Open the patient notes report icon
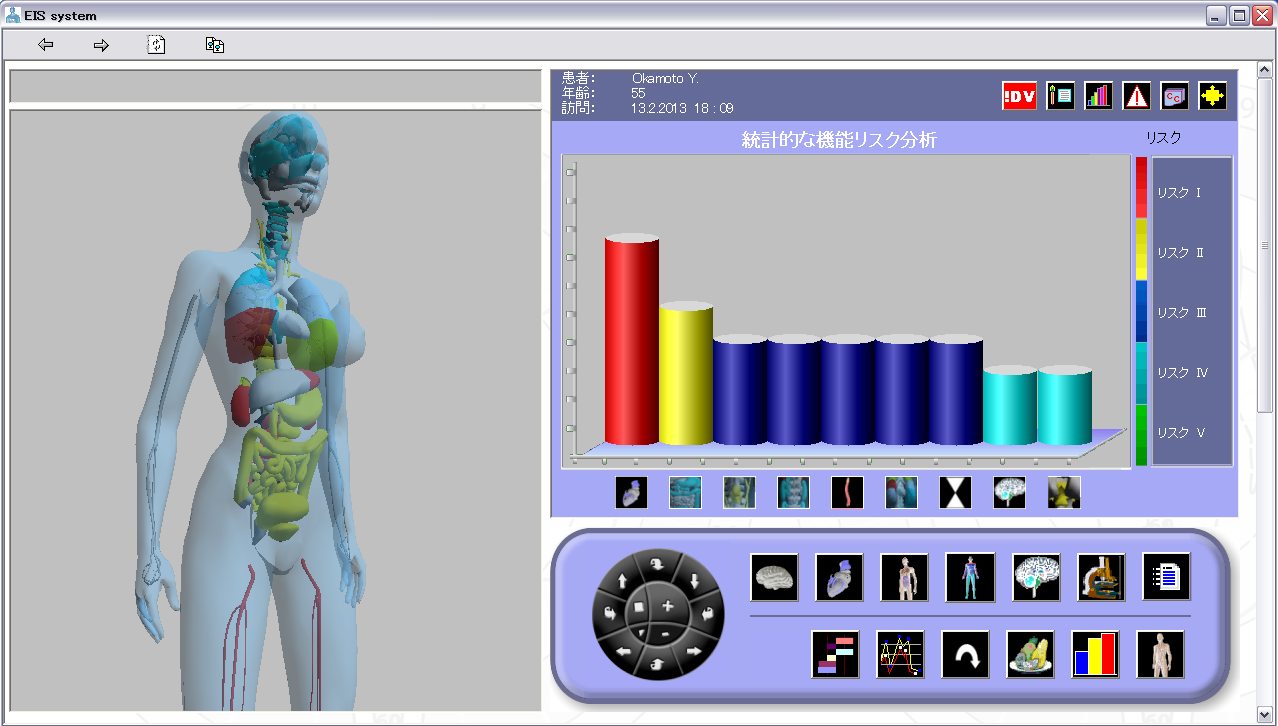The width and height of the screenshot is (1278, 726). (1059, 96)
